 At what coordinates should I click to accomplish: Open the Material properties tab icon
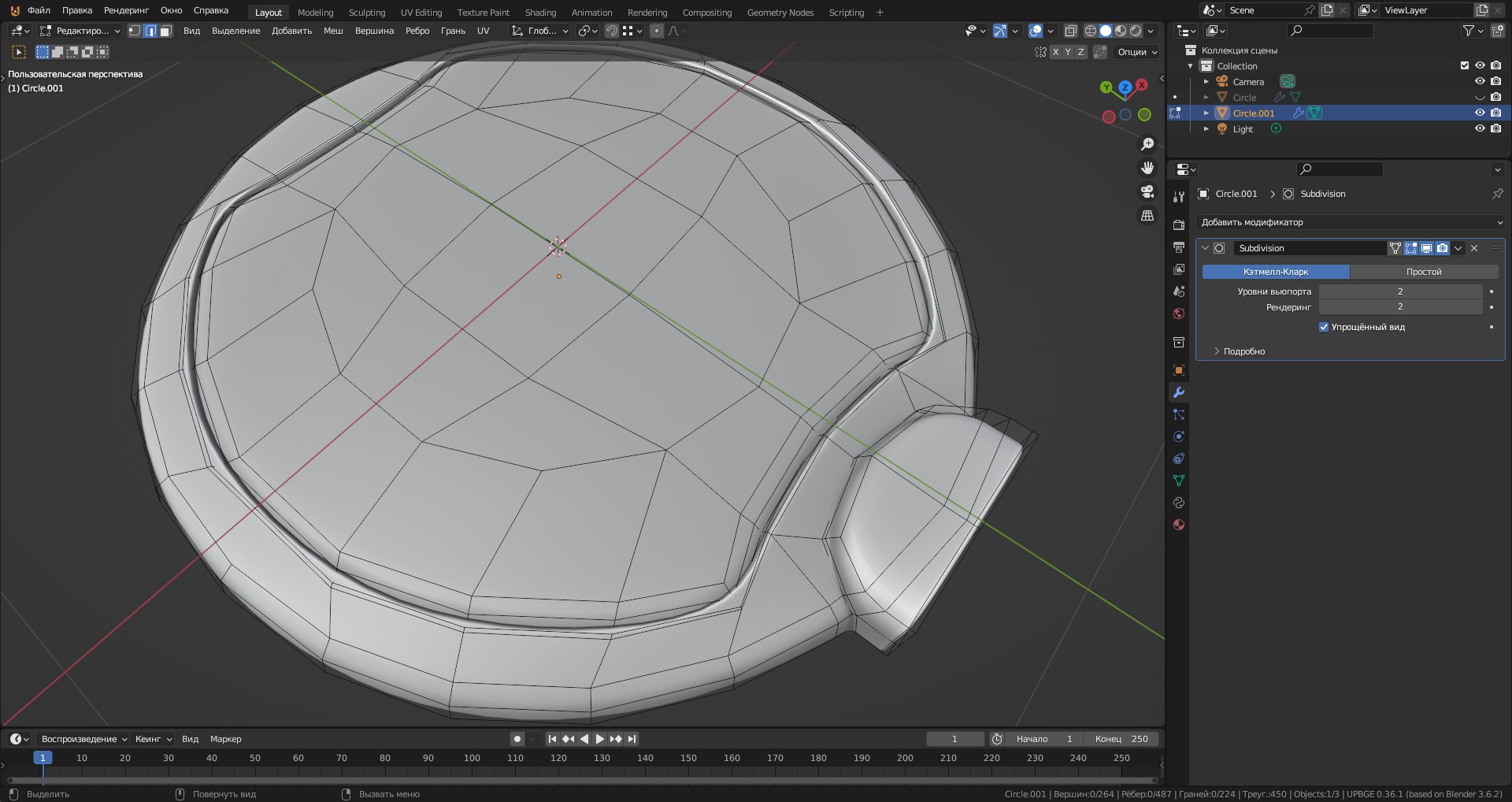point(1178,525)
